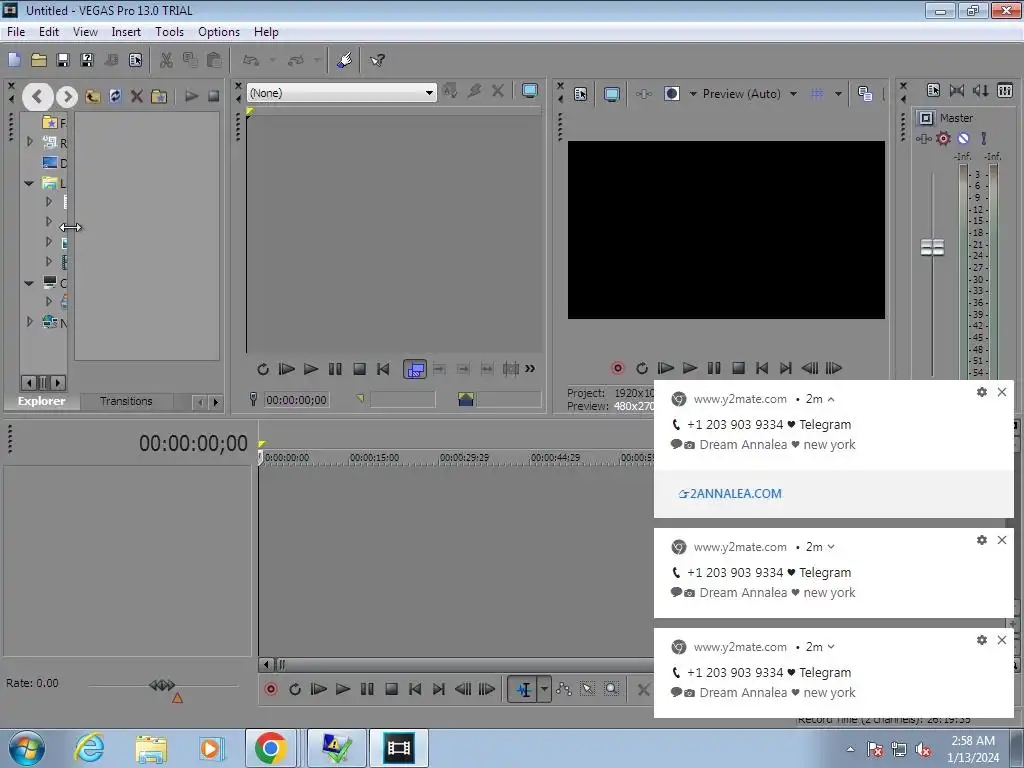Open the File menu
The width and height of the screenshot is (1024, 768).
16,31
